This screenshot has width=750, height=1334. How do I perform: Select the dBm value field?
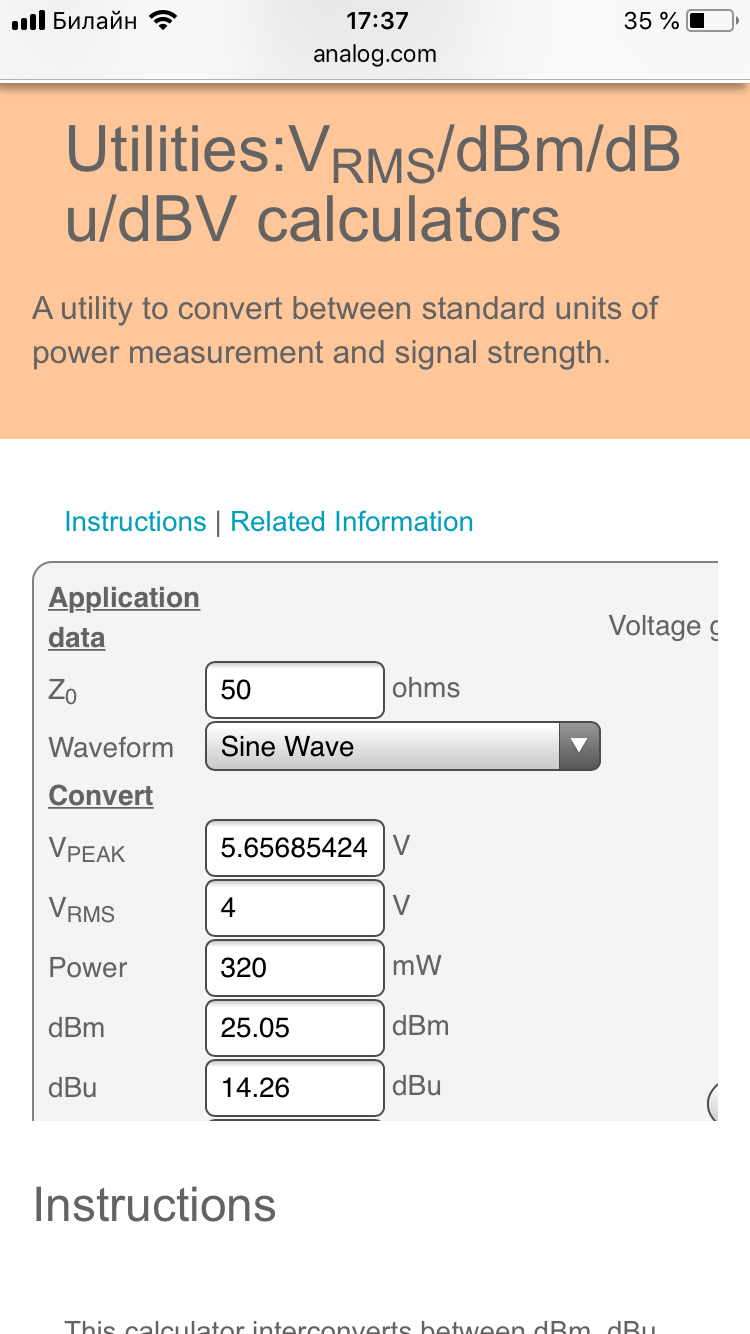pos(294,1028)
